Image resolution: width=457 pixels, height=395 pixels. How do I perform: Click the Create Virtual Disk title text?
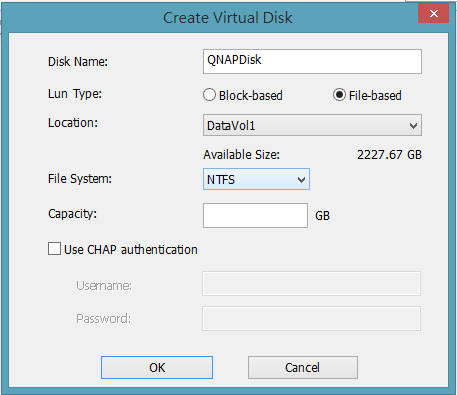228,18
